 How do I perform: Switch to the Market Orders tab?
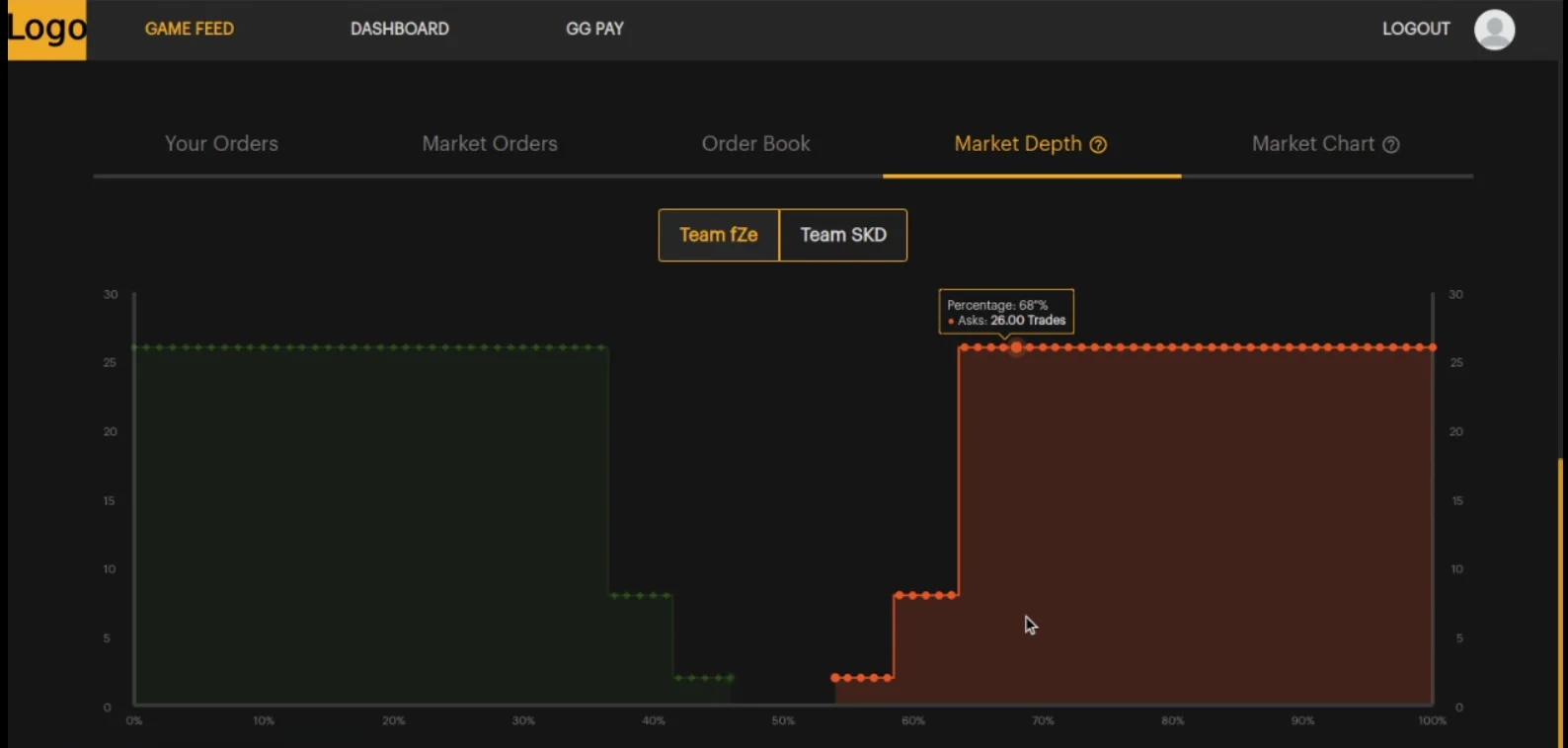click(x=490, y=144)
